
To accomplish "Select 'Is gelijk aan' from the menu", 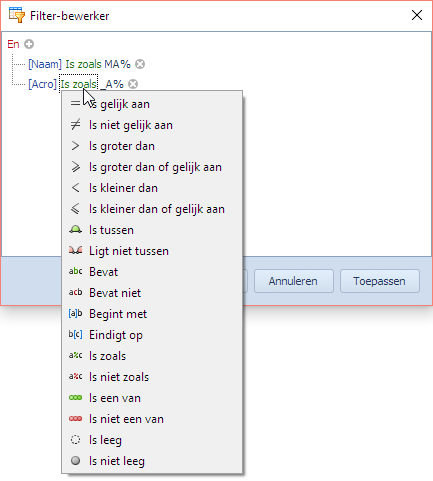I will [152, 104].
